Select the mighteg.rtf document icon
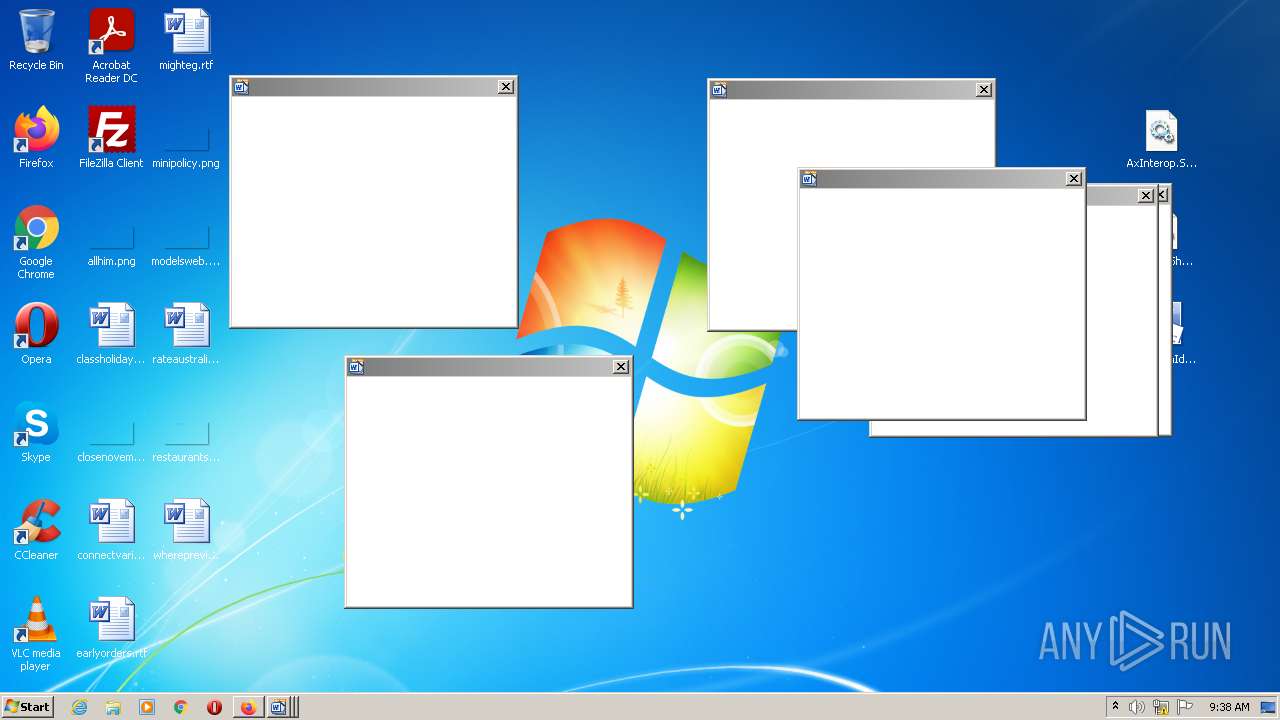1280x720 pixels. (186, 40)
